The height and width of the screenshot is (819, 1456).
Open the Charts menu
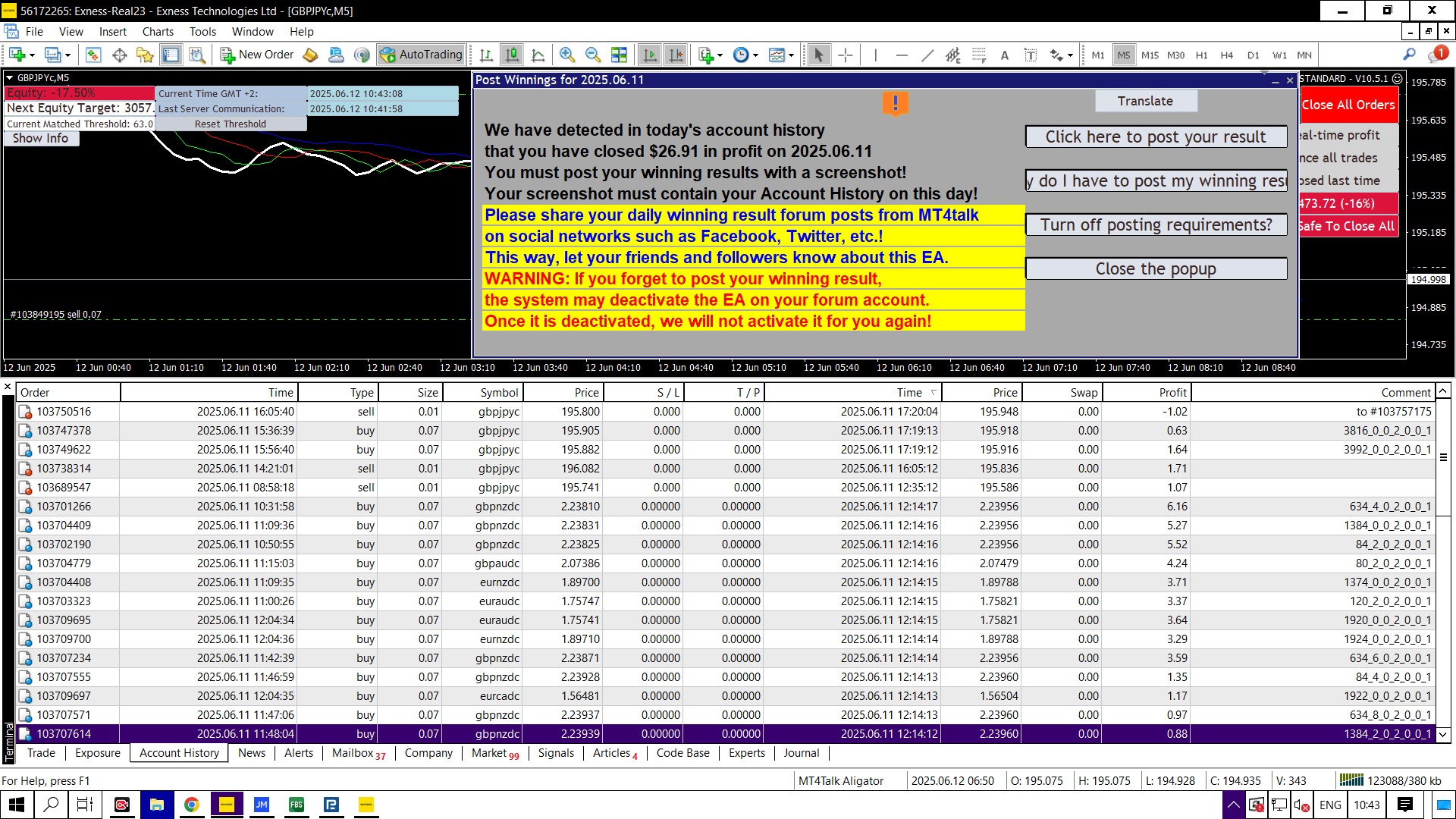click(158, 32)
